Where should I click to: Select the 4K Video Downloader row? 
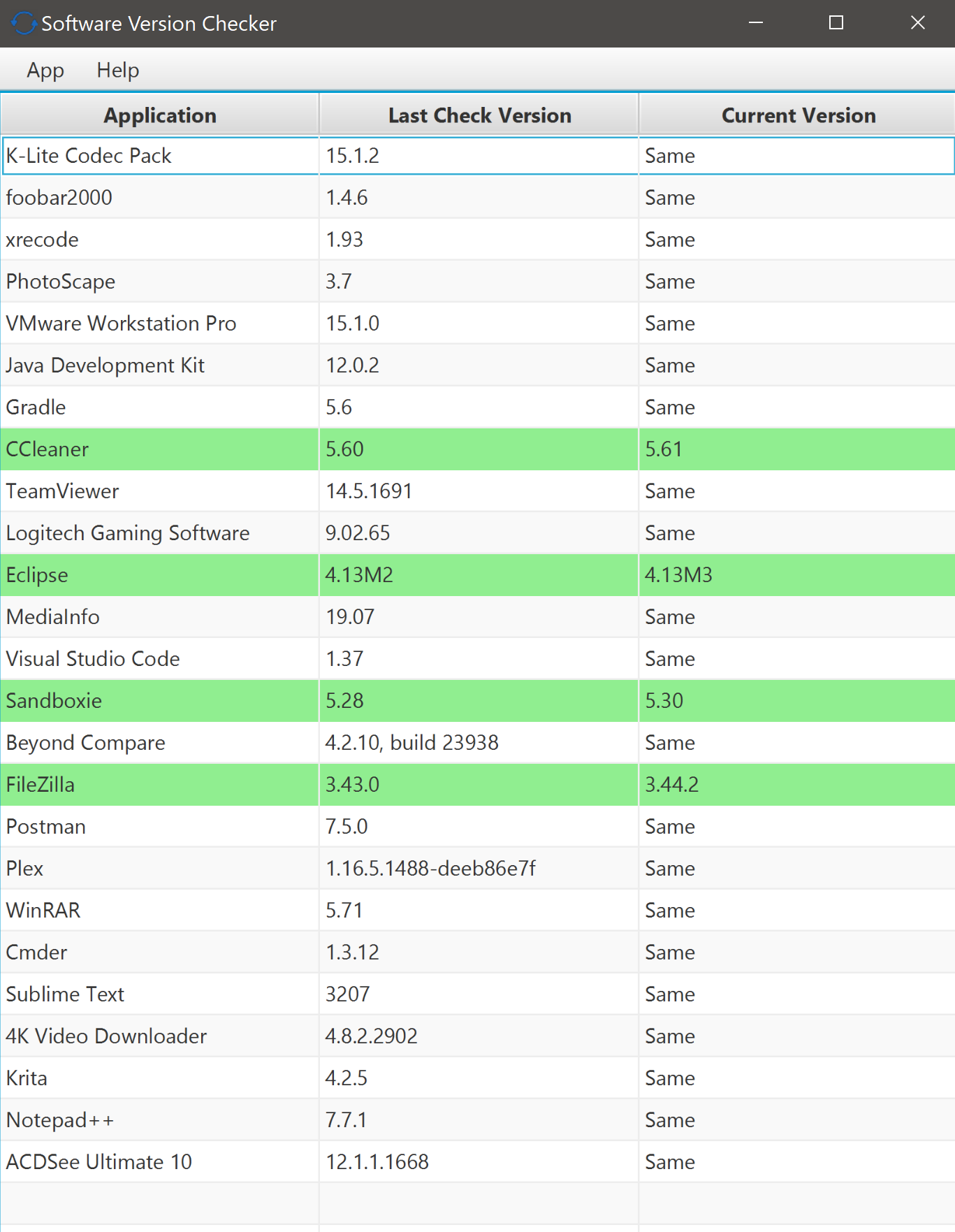(478, 1036)
